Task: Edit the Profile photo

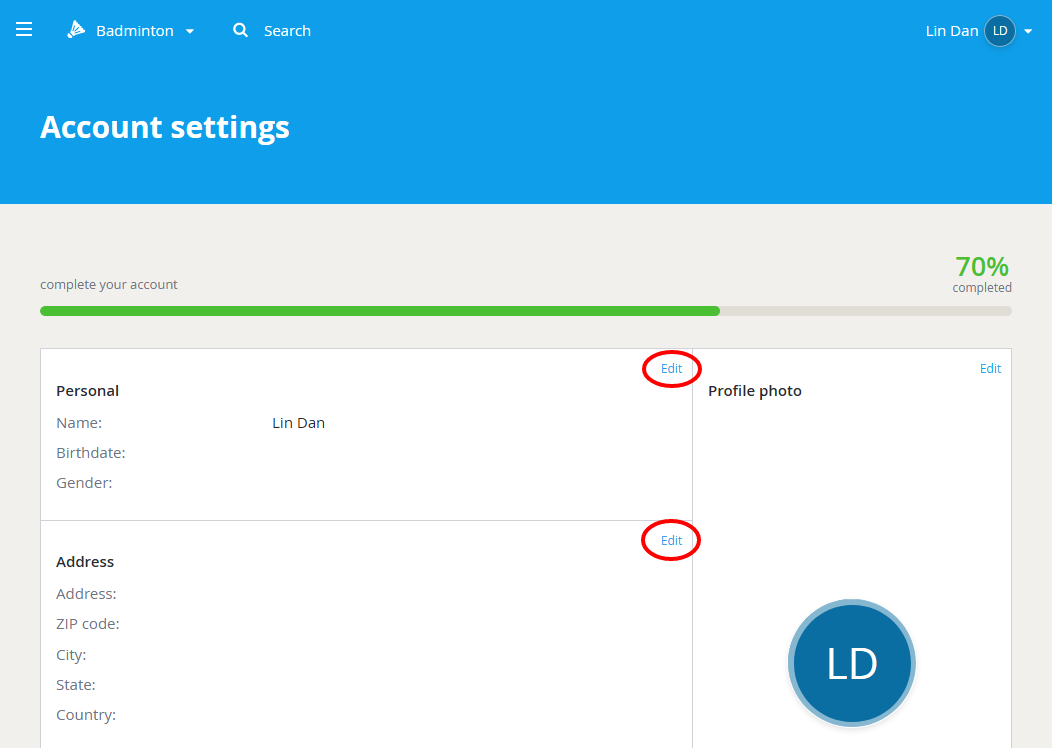Action: click(990, 369)
